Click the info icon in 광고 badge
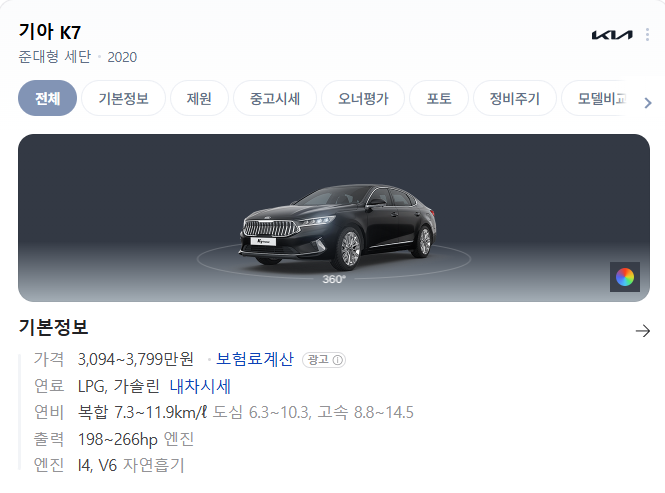The height and width of the screenshot is (493, 665). (x=338, y=360)
